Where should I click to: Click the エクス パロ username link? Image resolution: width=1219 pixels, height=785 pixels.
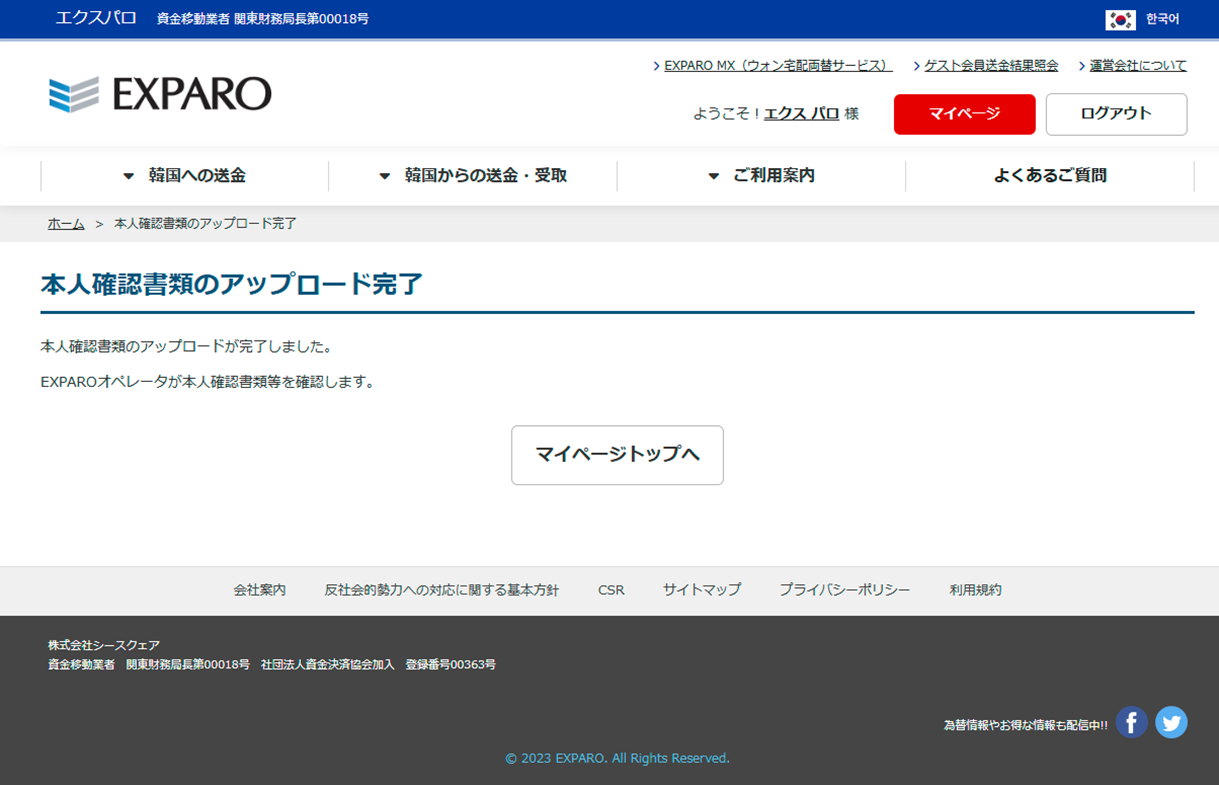801,114
